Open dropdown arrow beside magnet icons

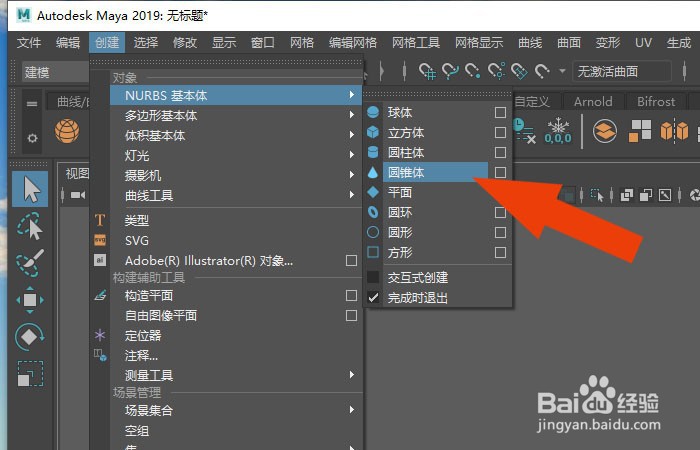tap(562, 71)
